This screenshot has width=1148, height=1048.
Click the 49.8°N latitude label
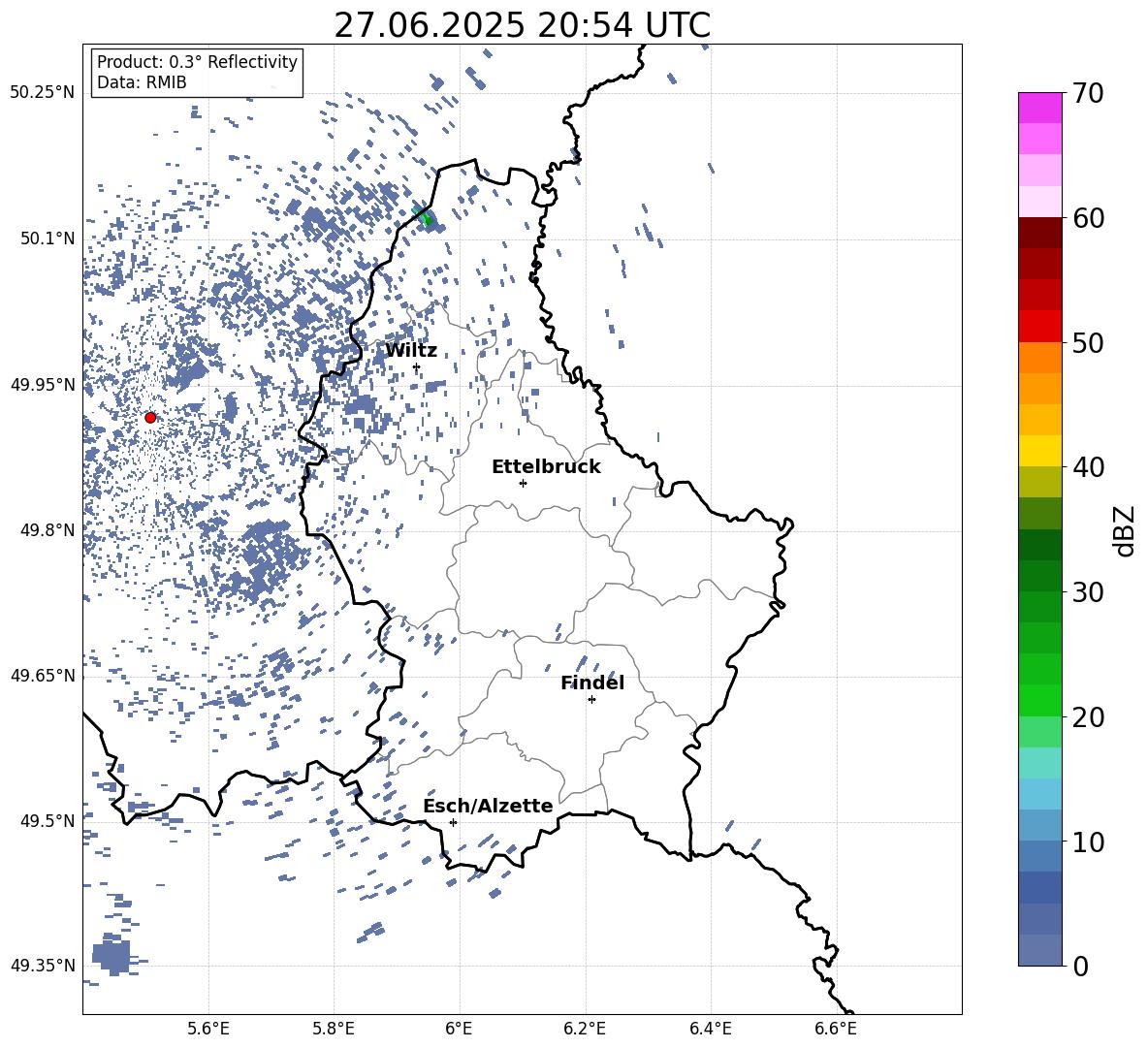tap(48, 530)
